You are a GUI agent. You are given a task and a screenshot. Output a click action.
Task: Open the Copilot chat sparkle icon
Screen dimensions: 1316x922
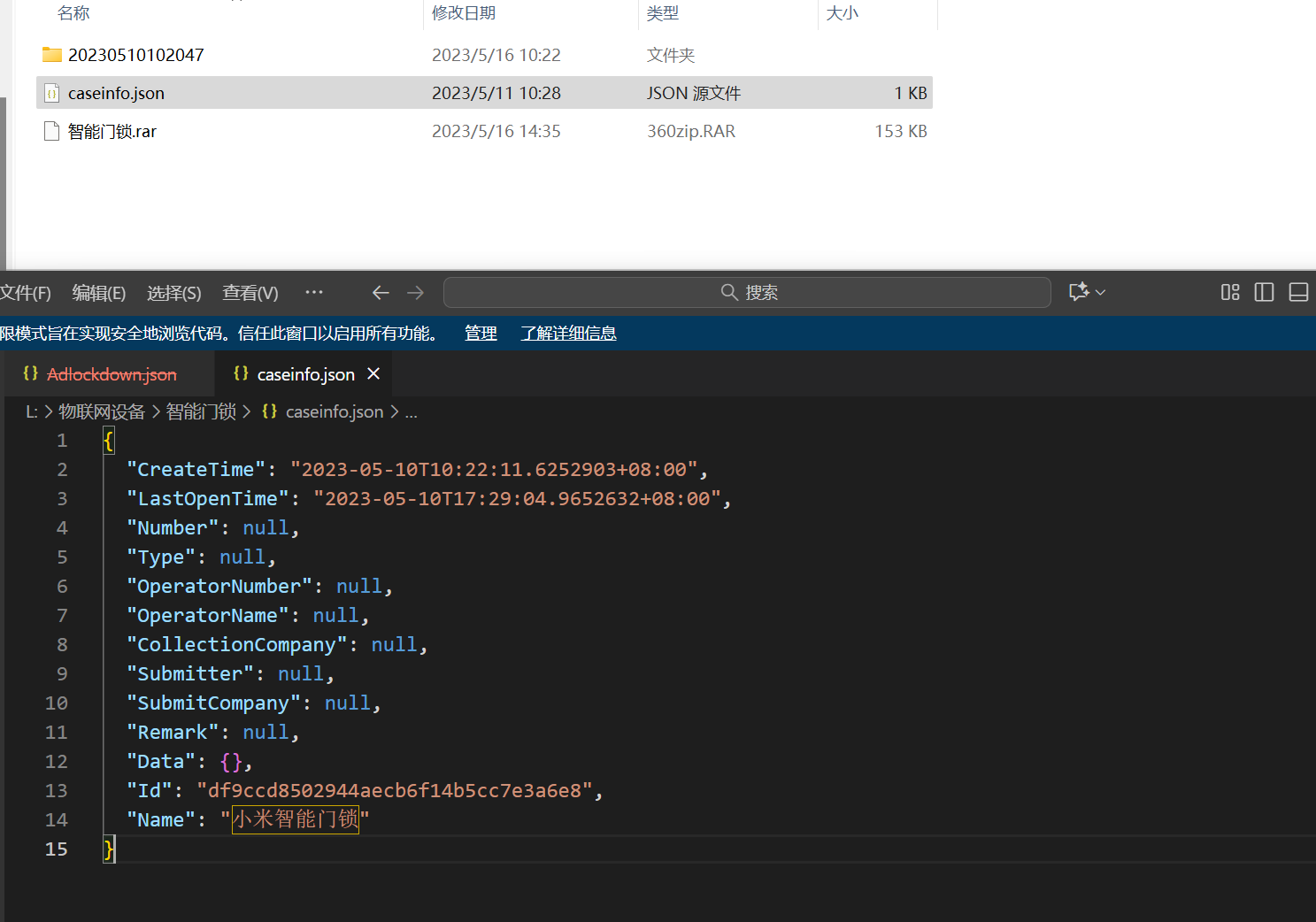(1078, 292)
